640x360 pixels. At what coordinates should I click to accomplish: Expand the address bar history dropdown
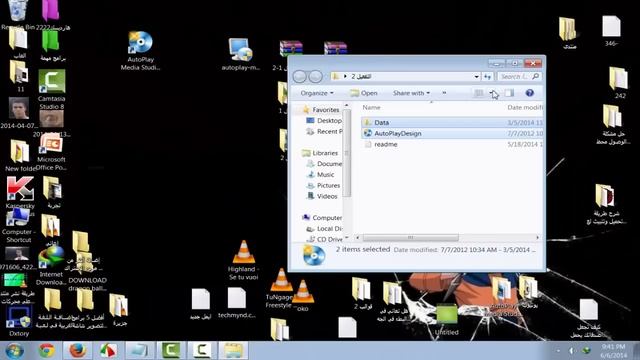(x=476, y=76)
